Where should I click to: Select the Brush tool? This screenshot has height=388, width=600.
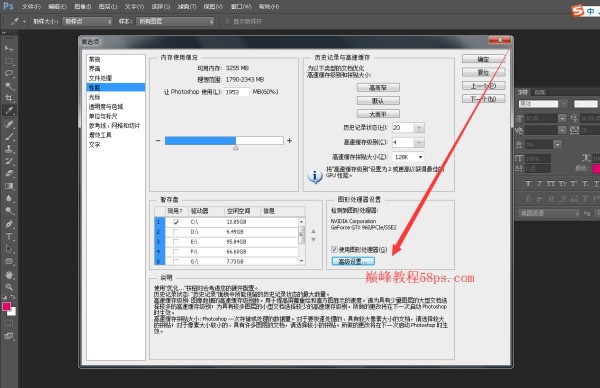pos(9,136)
